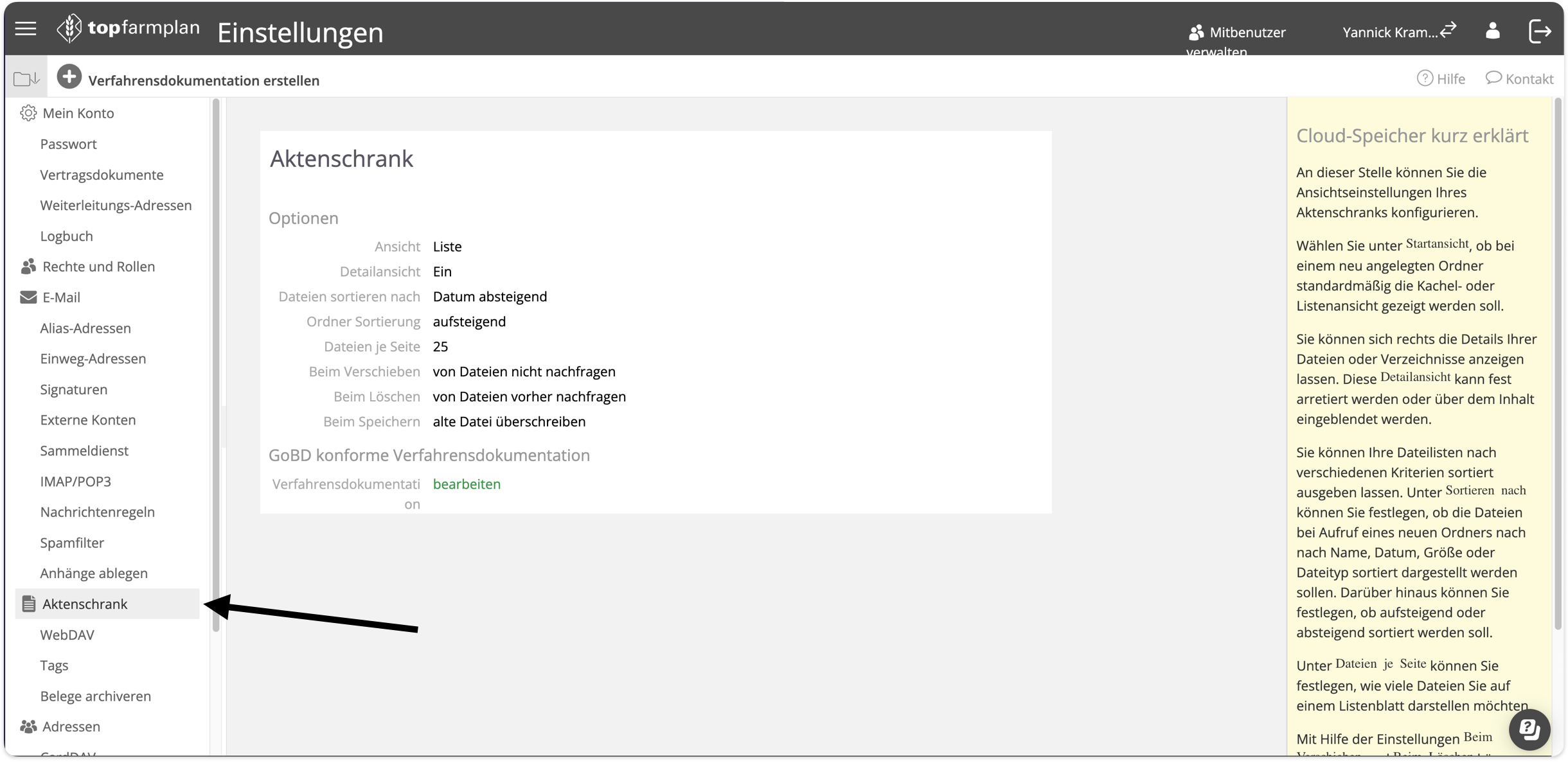Open Adressen section in sidebar
This screenshot has width=1568, height=763.
pos(71,726)
